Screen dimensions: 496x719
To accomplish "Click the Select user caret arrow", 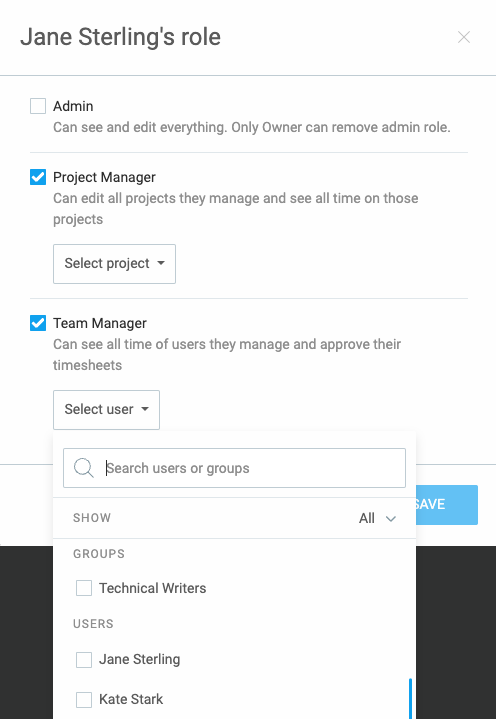I will (145, 409).
